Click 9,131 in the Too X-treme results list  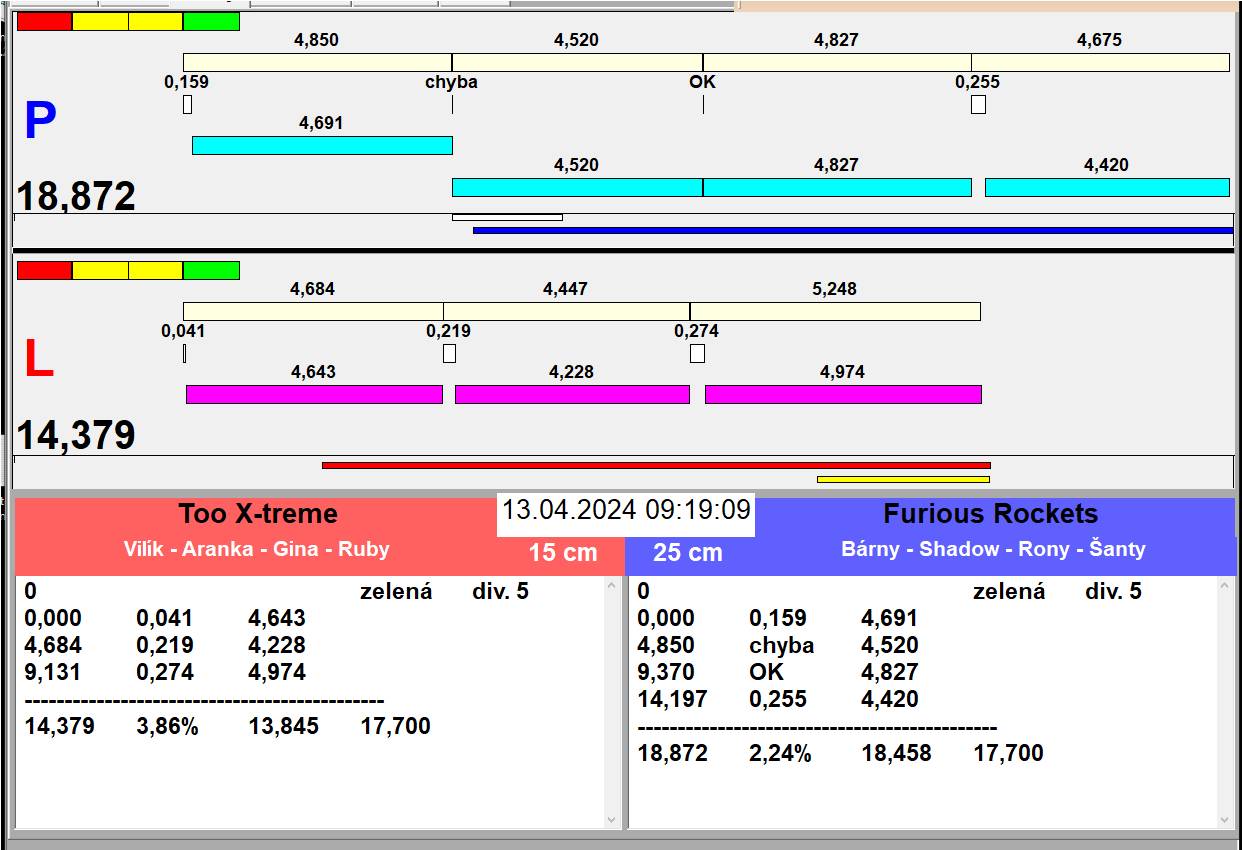pos(53,672)
